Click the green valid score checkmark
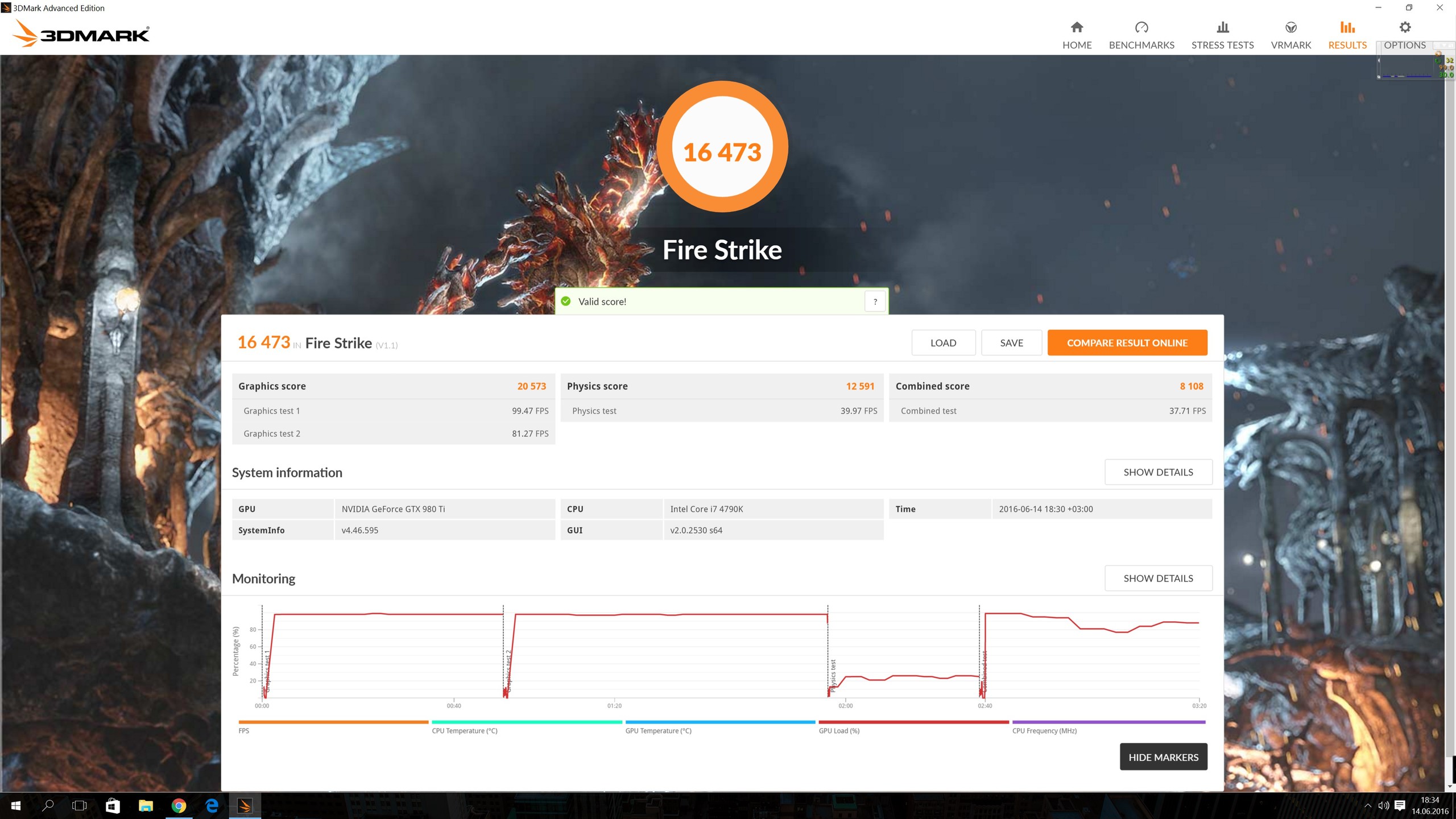Image resolution: width=1456 pixels, height=819 pixels. [x=565, y=301]
